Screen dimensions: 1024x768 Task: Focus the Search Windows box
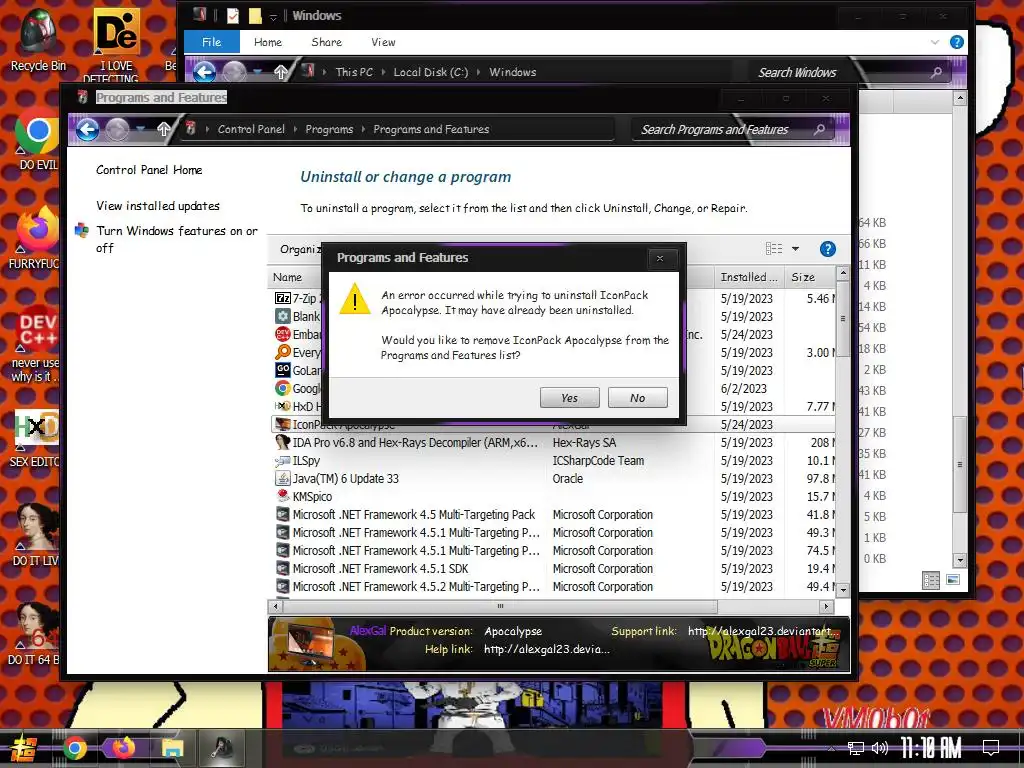(849, 72)
